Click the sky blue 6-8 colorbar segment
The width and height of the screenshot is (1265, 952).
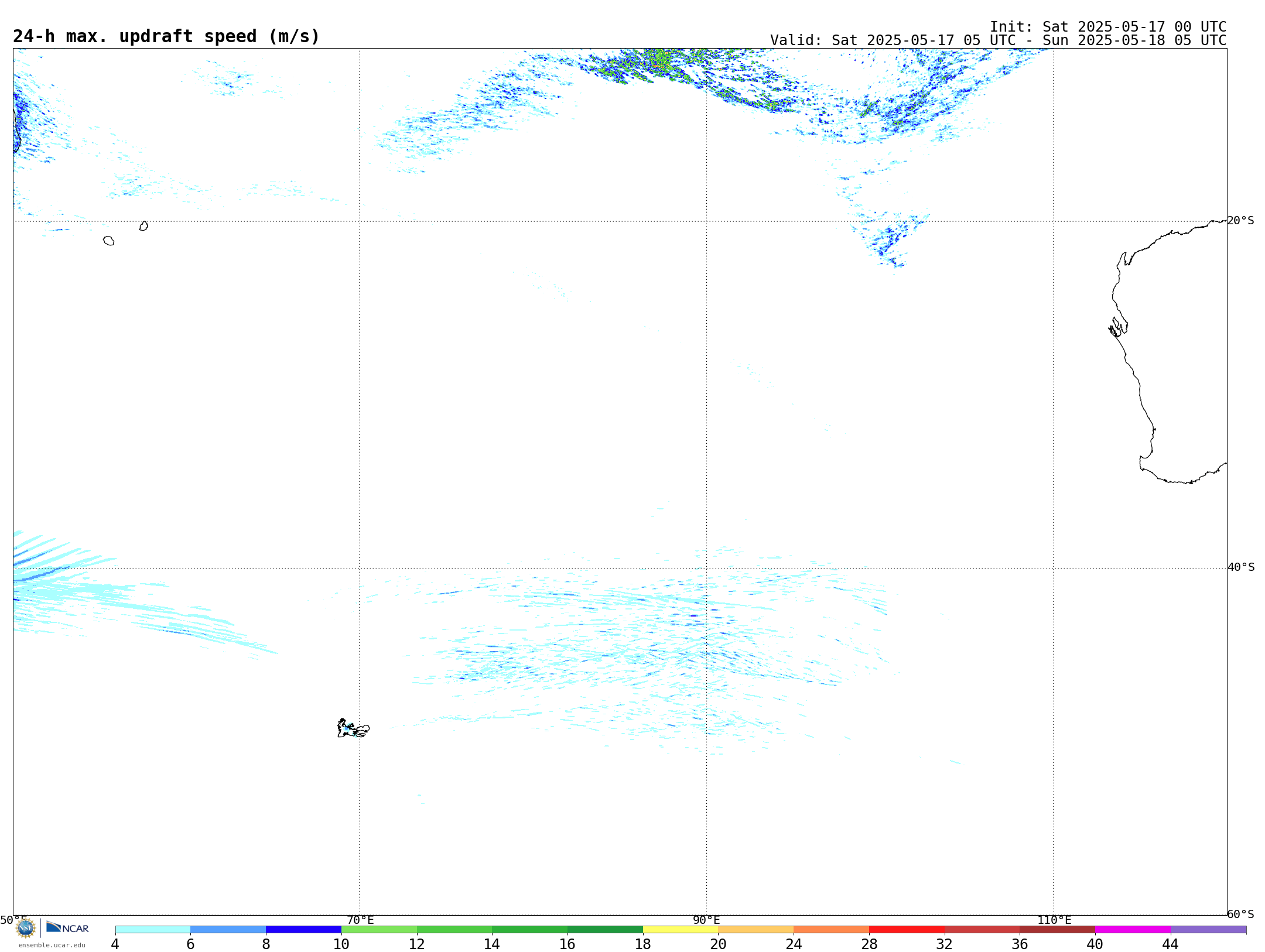pos(228,930)
